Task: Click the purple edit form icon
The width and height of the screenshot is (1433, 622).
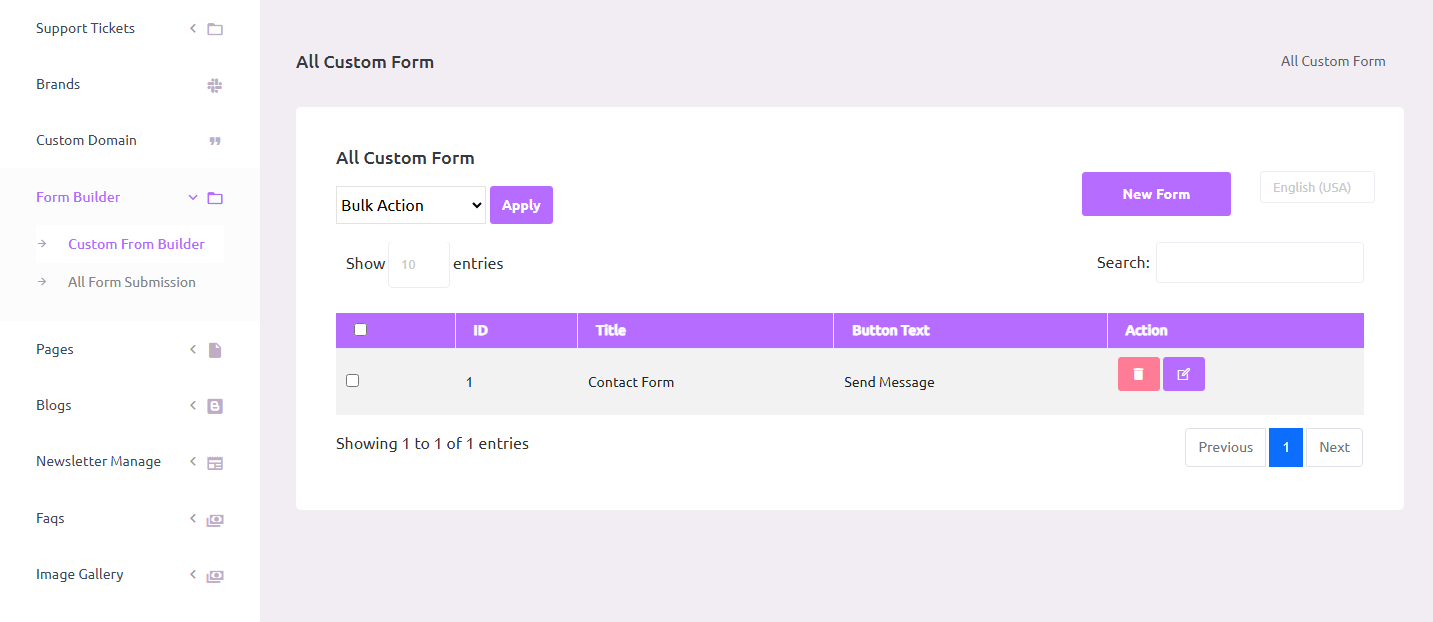Action: coord(1183,374)
